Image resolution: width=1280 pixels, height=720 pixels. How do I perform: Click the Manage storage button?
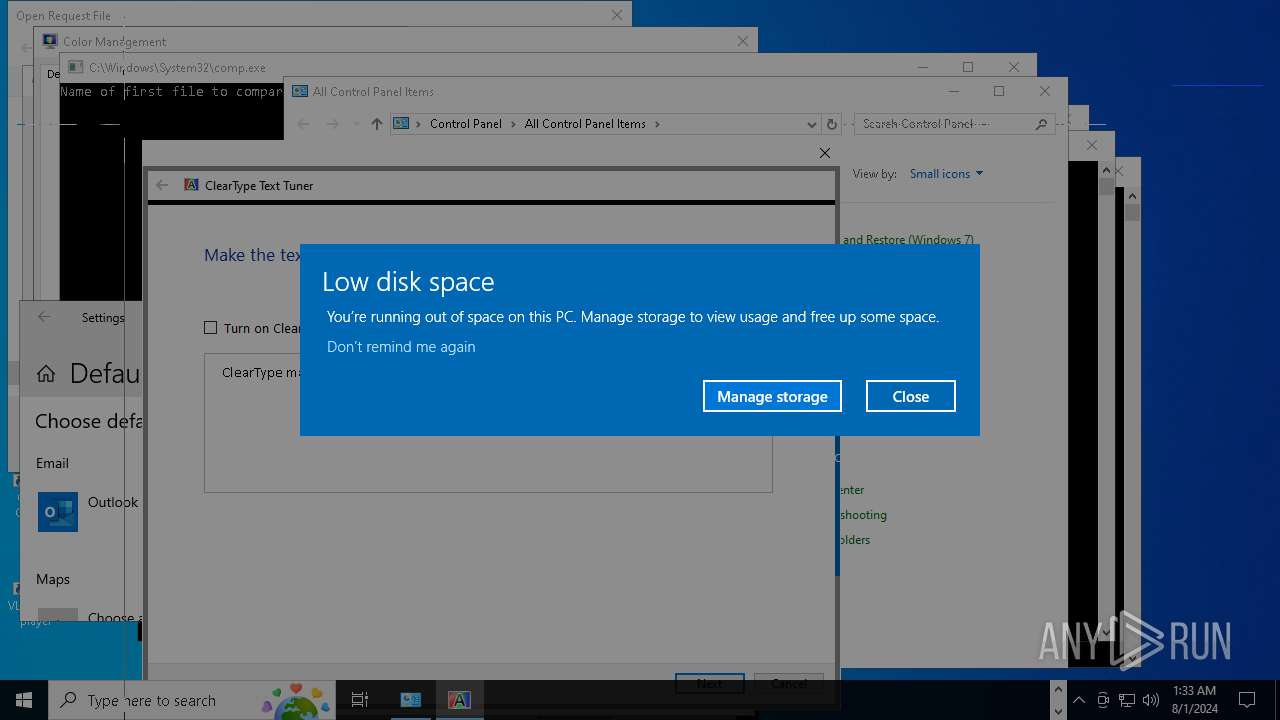point(772,396)
